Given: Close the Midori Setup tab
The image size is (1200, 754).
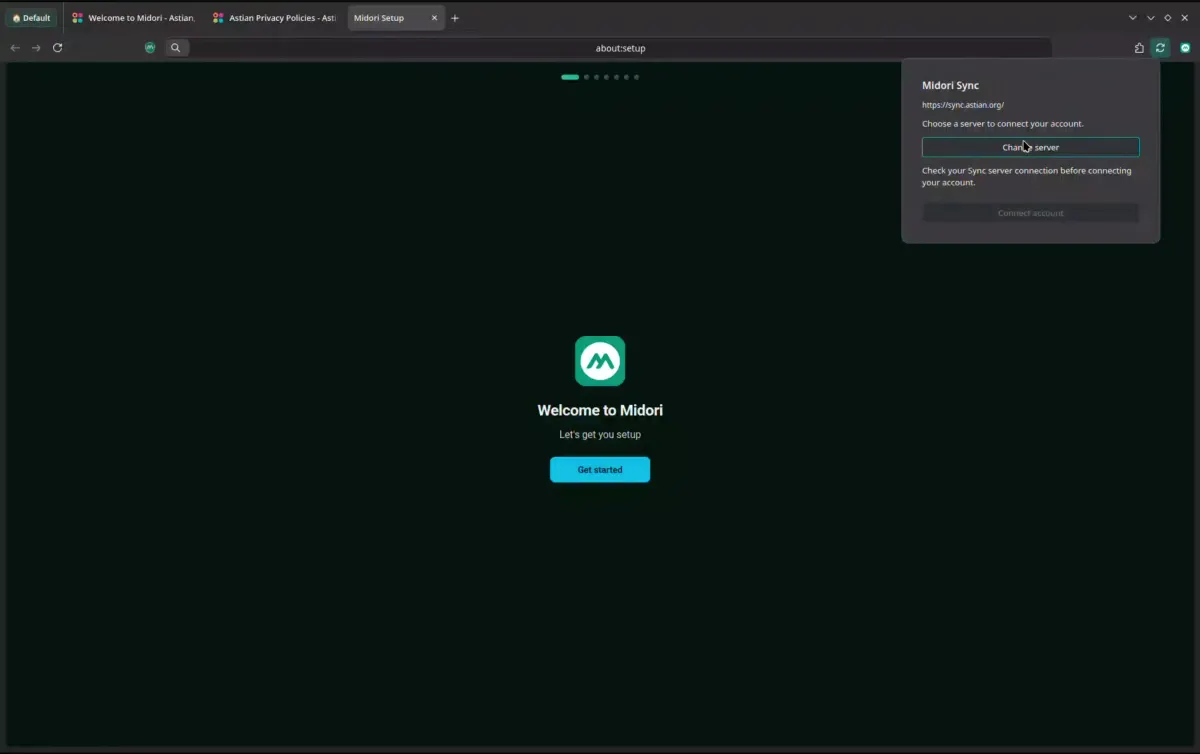Looking at the screenshot, I should 434,18.
